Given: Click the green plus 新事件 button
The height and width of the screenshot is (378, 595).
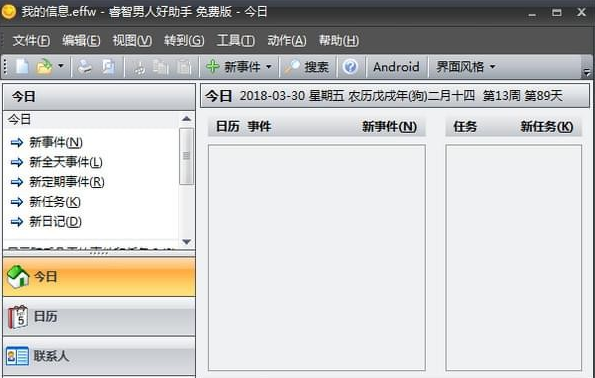Looking at the screenshot, I should pos(233,67).
